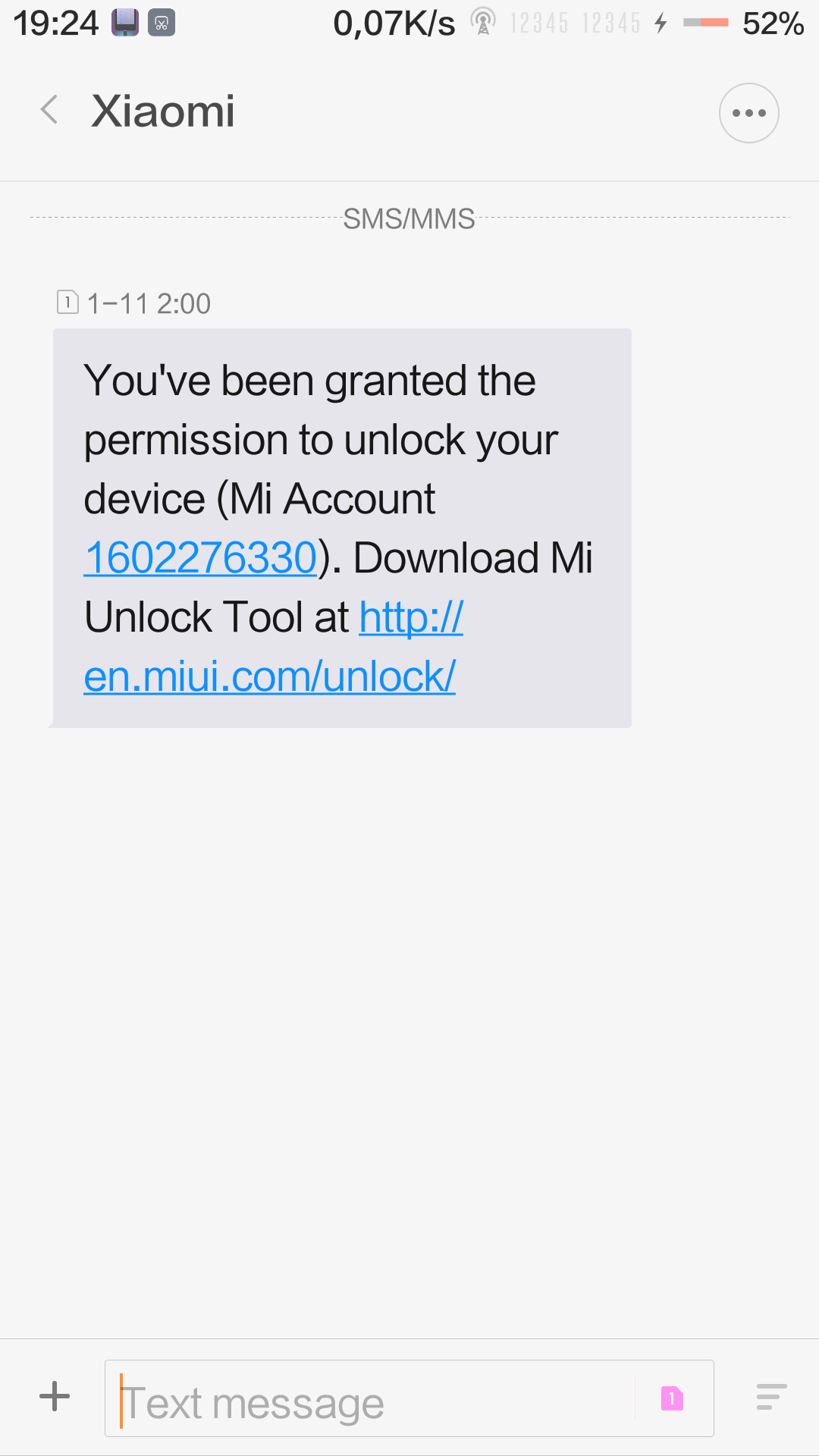Tap the battery level indicator bar
Image resolution: width=819 pixels, height=1456 pixels.
pyautogui.click(x=705, y=23)
